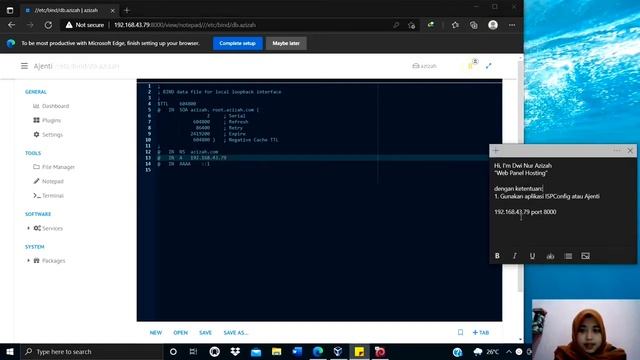Image resolution: width=640 pixels, height=360 pixels.
Task: Open Plugins in the sidebar
Action: click(47, 120)
